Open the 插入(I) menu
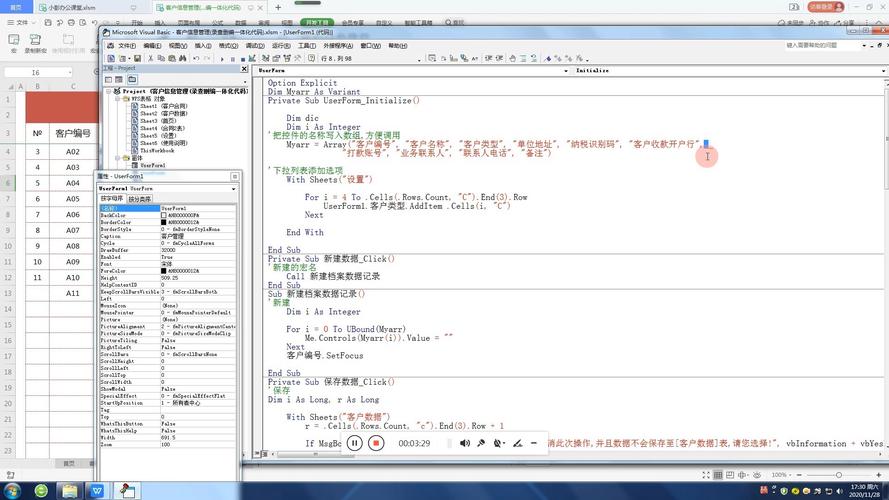Image resolution: width=889 pixels, height=500 pixels. point(202,45)
